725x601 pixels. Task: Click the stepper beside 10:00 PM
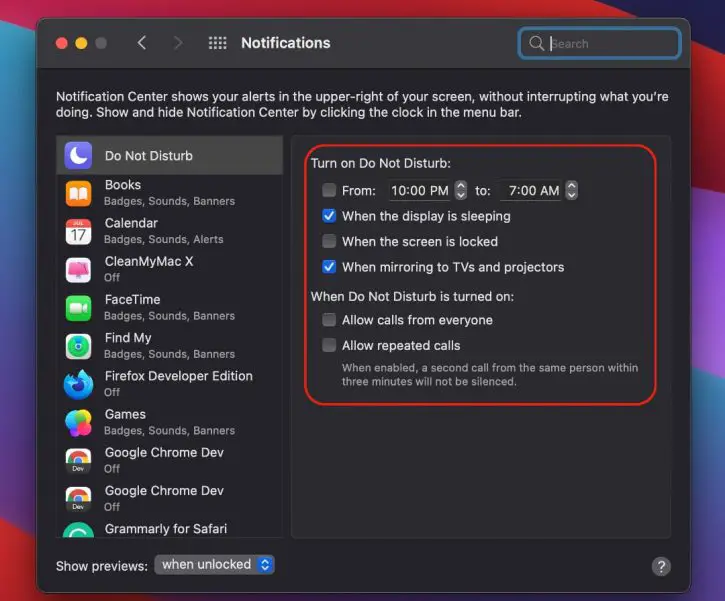coord(461,190)
